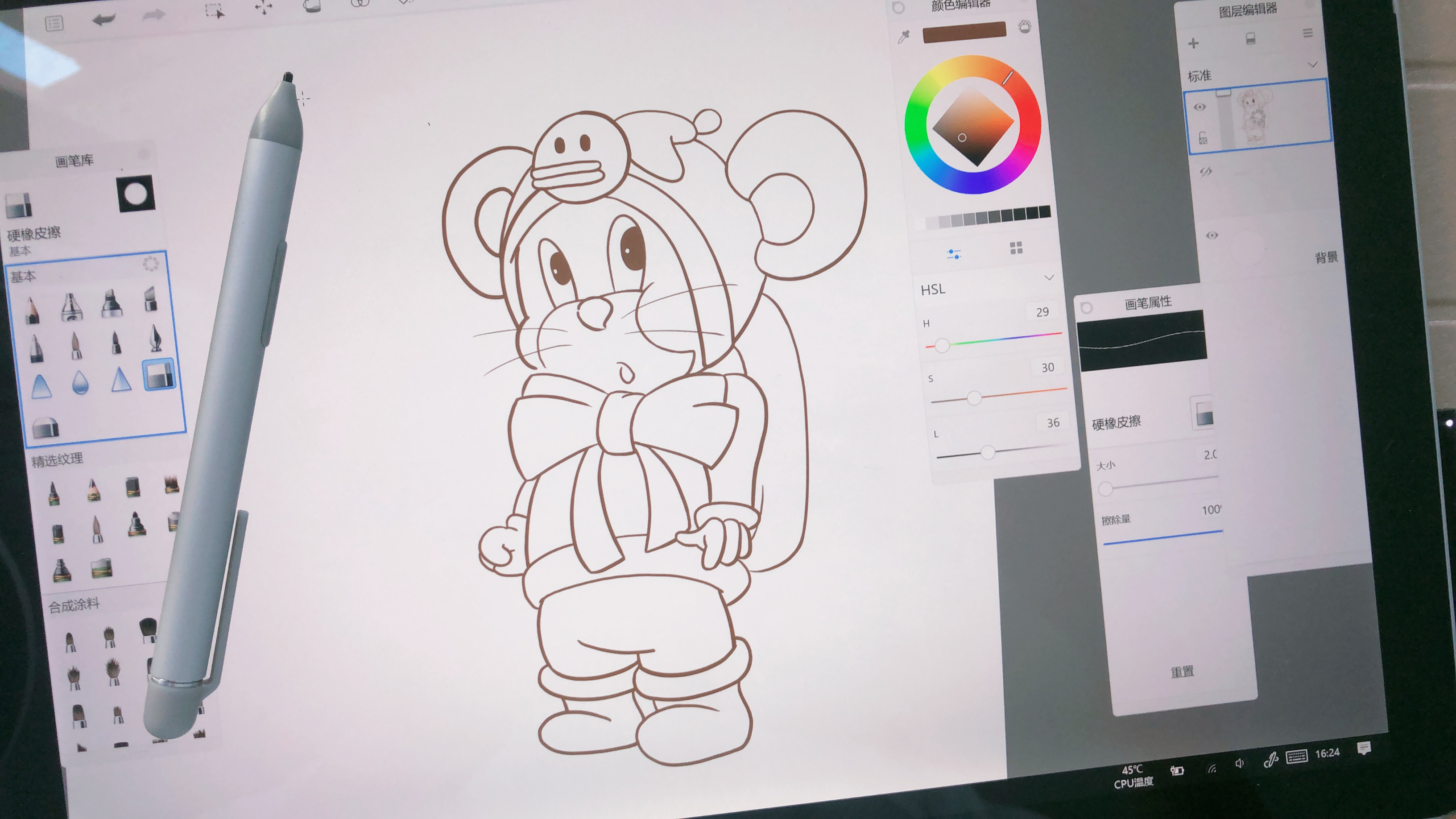Viewport: 1456px width, 819px height.
Task: Select the pencil brush in 基本 set
Action: coord(32,311)
